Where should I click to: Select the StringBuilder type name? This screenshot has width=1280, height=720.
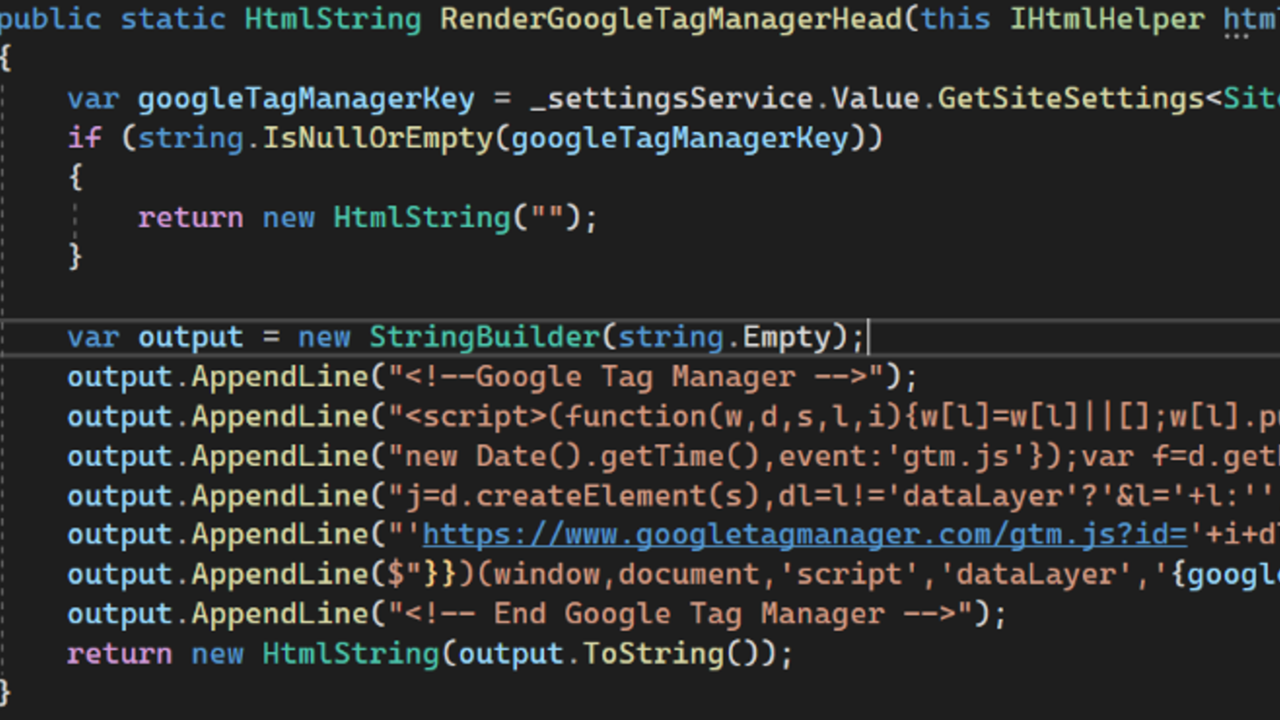[x=484, y=336]
